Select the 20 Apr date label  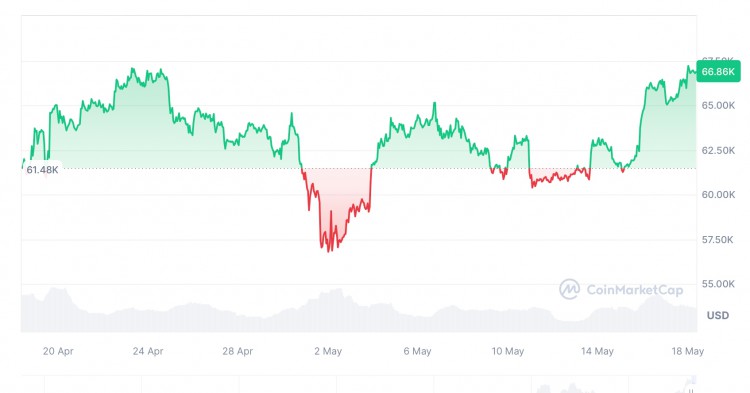click(58, 351)
